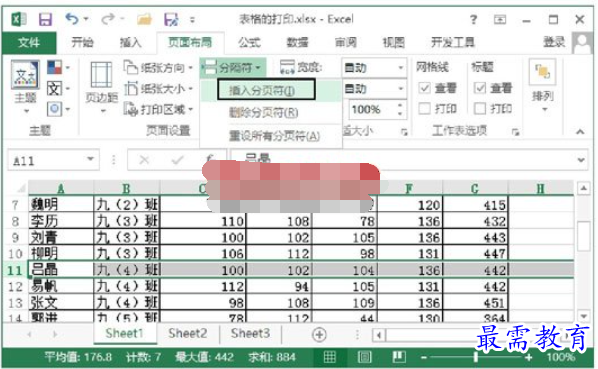
Task: Click the theme Colors icon
Action: click(55, 67)
